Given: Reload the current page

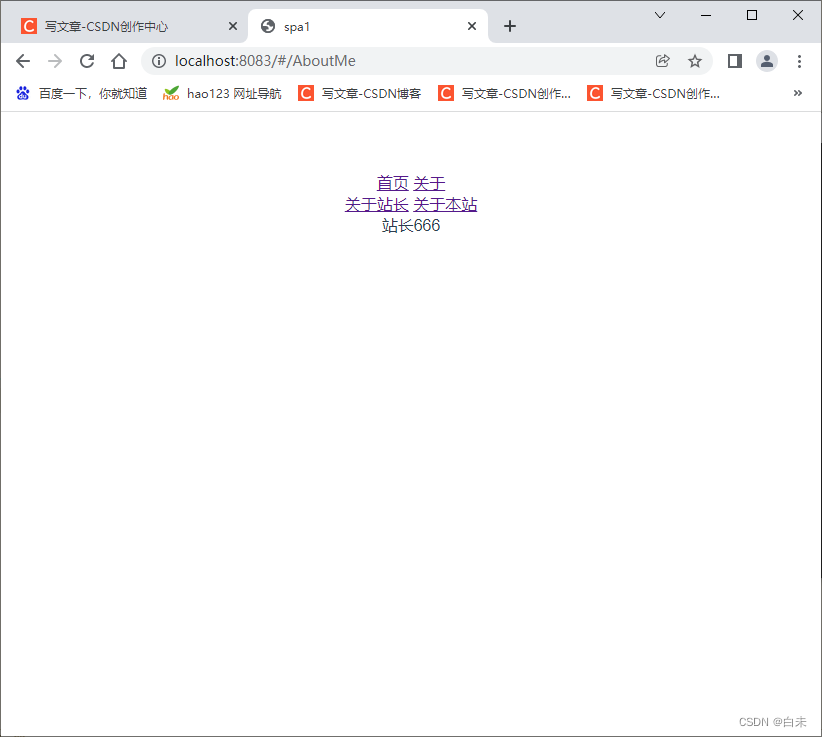Looking at the screenshot, I should pyautogui.click(x=87, y=61).
